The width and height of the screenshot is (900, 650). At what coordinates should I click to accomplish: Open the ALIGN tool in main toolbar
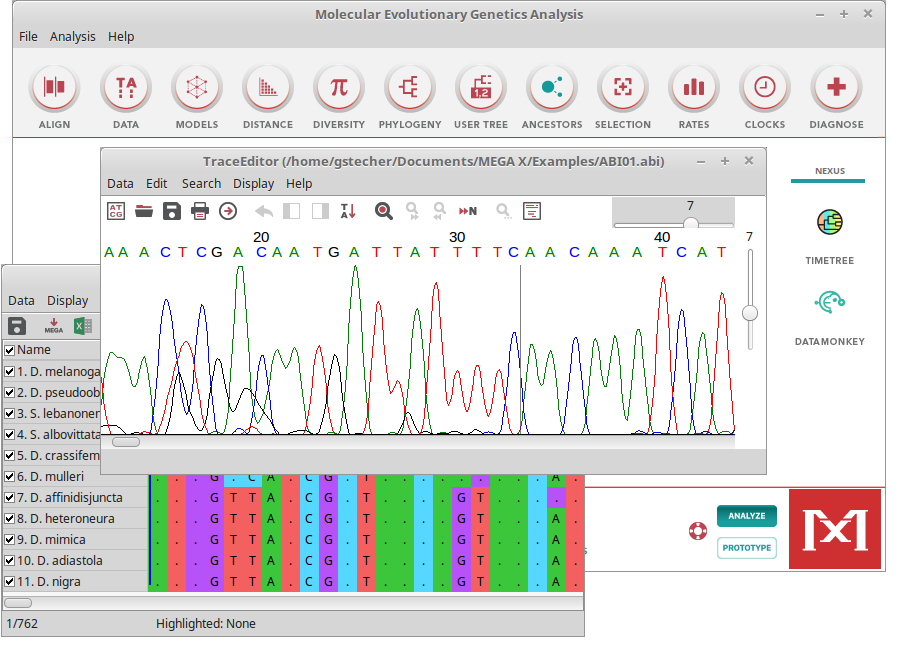pos(54,87)
